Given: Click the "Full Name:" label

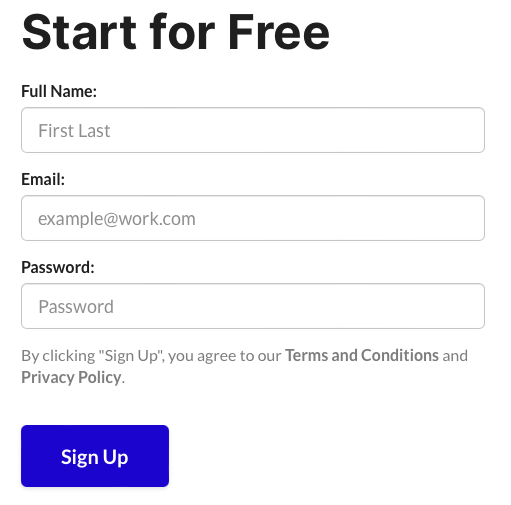Looking at the screenshot, I should click(59, 91).
